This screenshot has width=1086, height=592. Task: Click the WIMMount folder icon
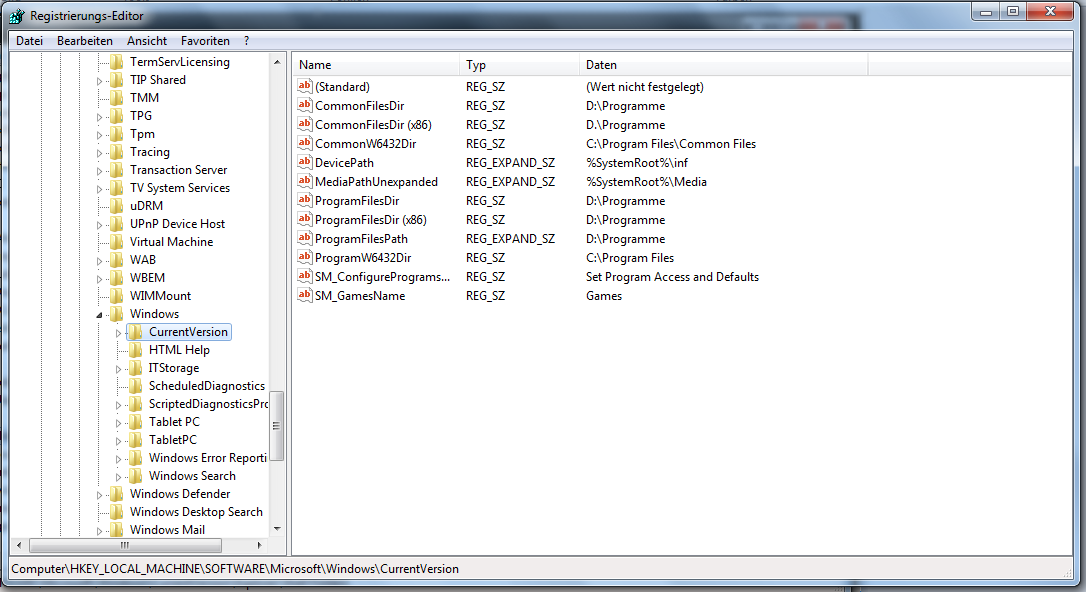coord(117,296)
